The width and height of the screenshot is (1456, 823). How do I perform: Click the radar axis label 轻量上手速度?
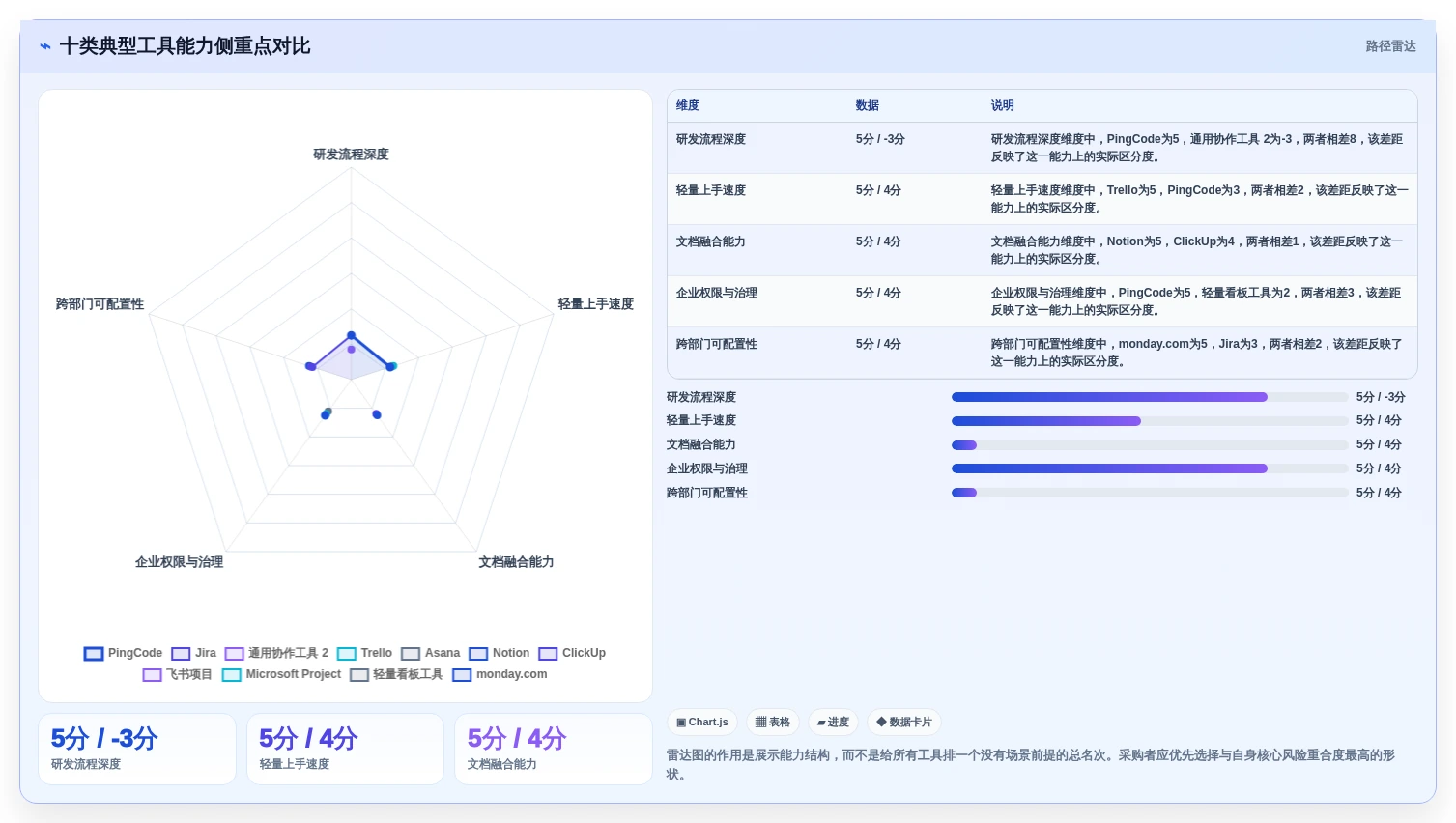(x=595, y=304)
